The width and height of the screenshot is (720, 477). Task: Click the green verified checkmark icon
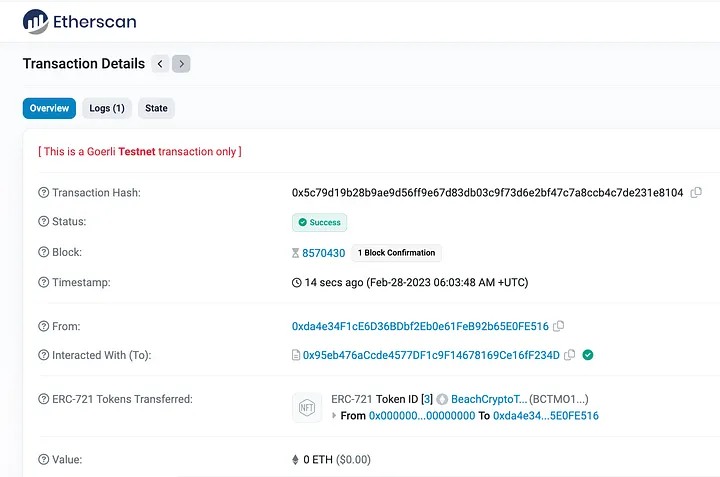coord(588,355)
